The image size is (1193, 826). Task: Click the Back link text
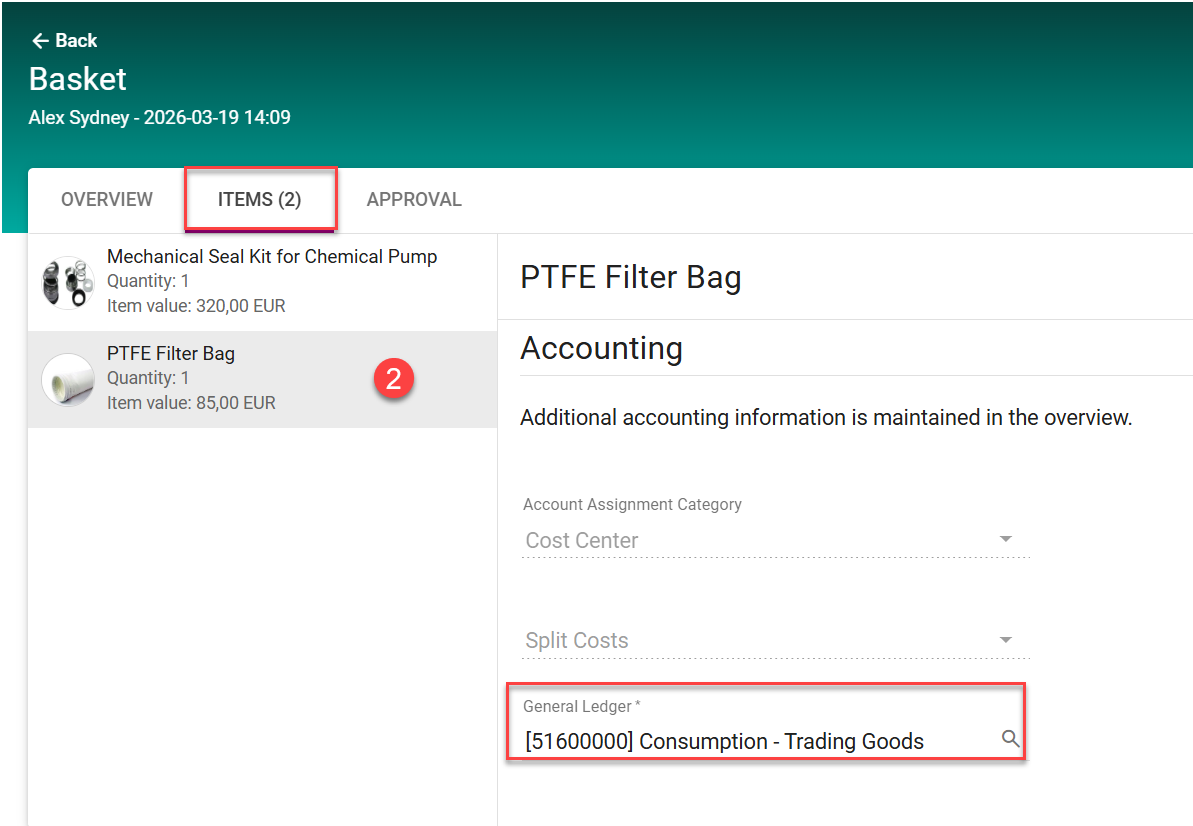tap(76, 41)
